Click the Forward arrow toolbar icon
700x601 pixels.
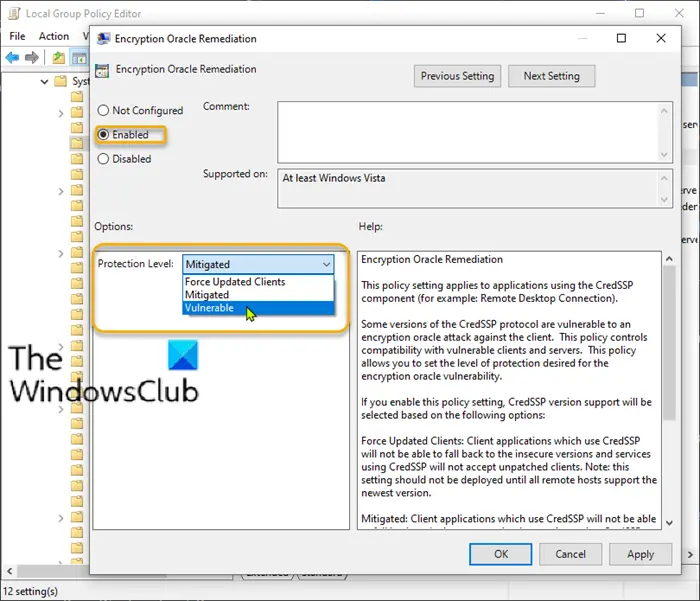[x=31, y=58]
